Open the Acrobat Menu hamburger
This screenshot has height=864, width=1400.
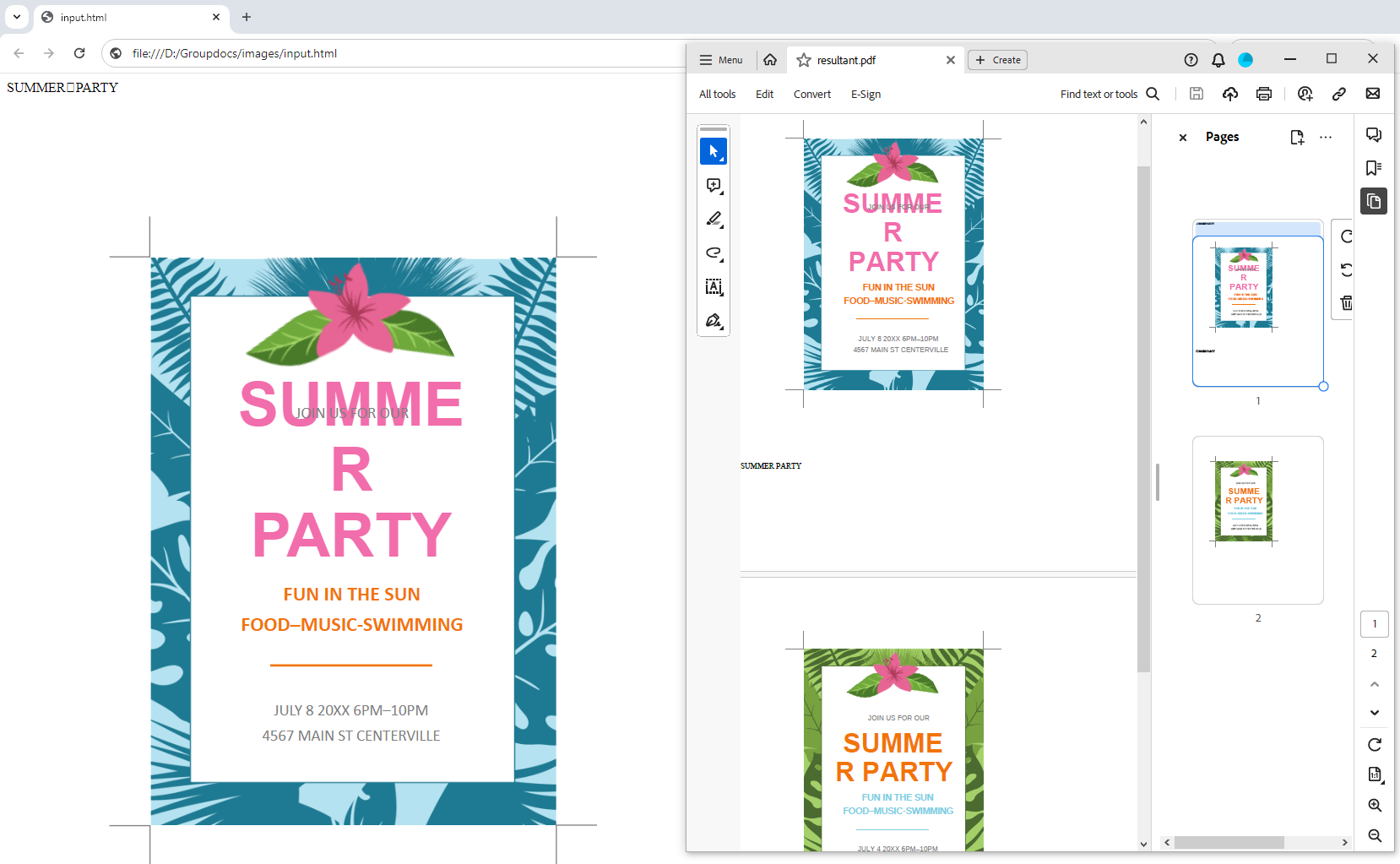click(x=720, y=60)
